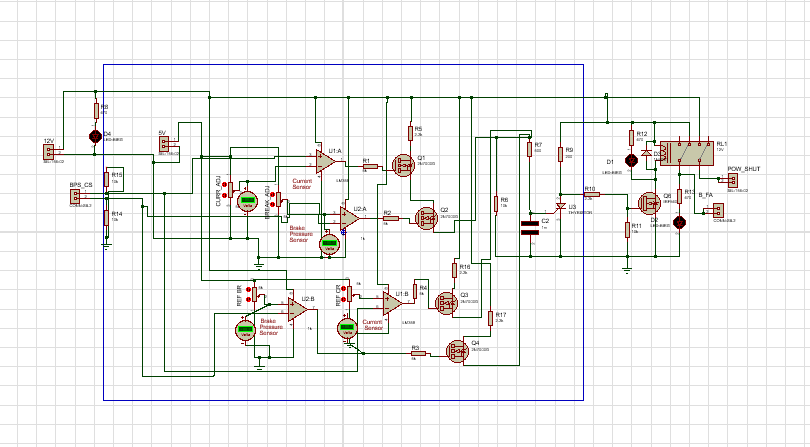Select voltmeter below REF BR potentiometer
Viewport: 810px width, 447px height.
point(245,330)
